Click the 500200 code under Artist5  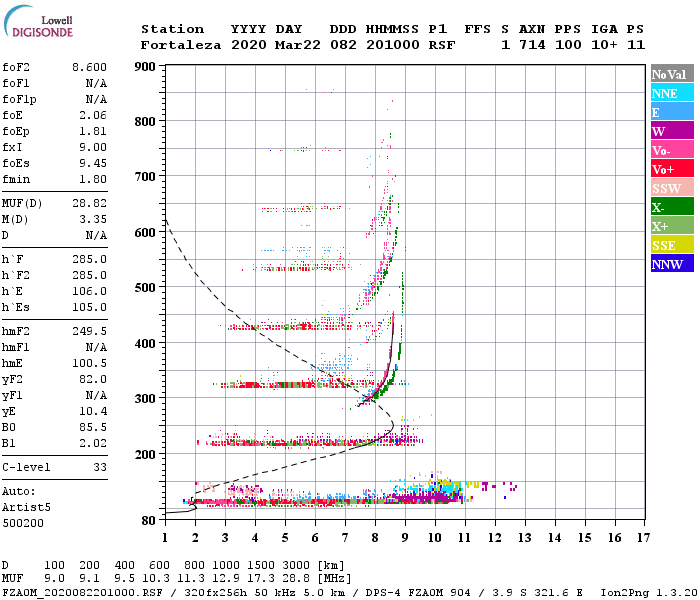pos(23,523)
